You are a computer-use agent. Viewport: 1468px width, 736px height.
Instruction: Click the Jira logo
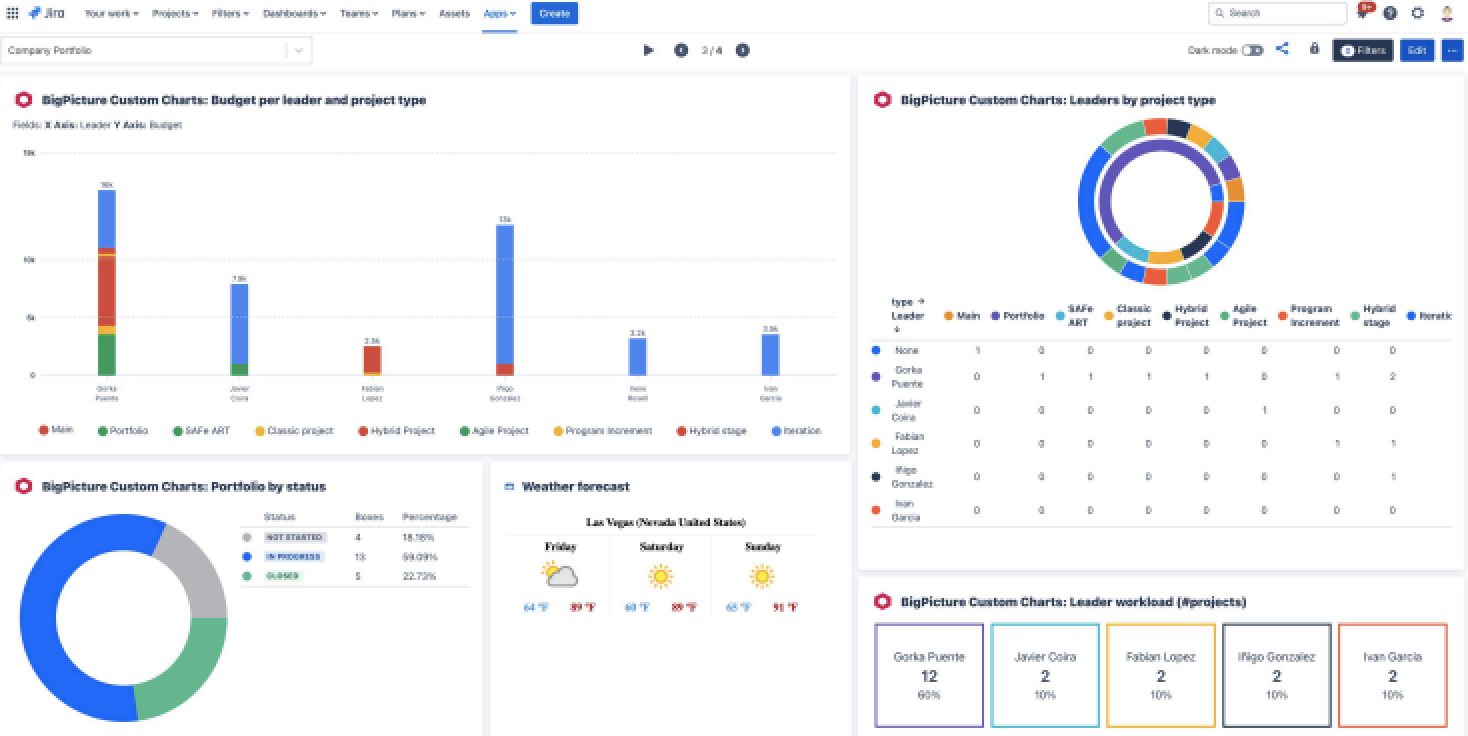point(47,14)
